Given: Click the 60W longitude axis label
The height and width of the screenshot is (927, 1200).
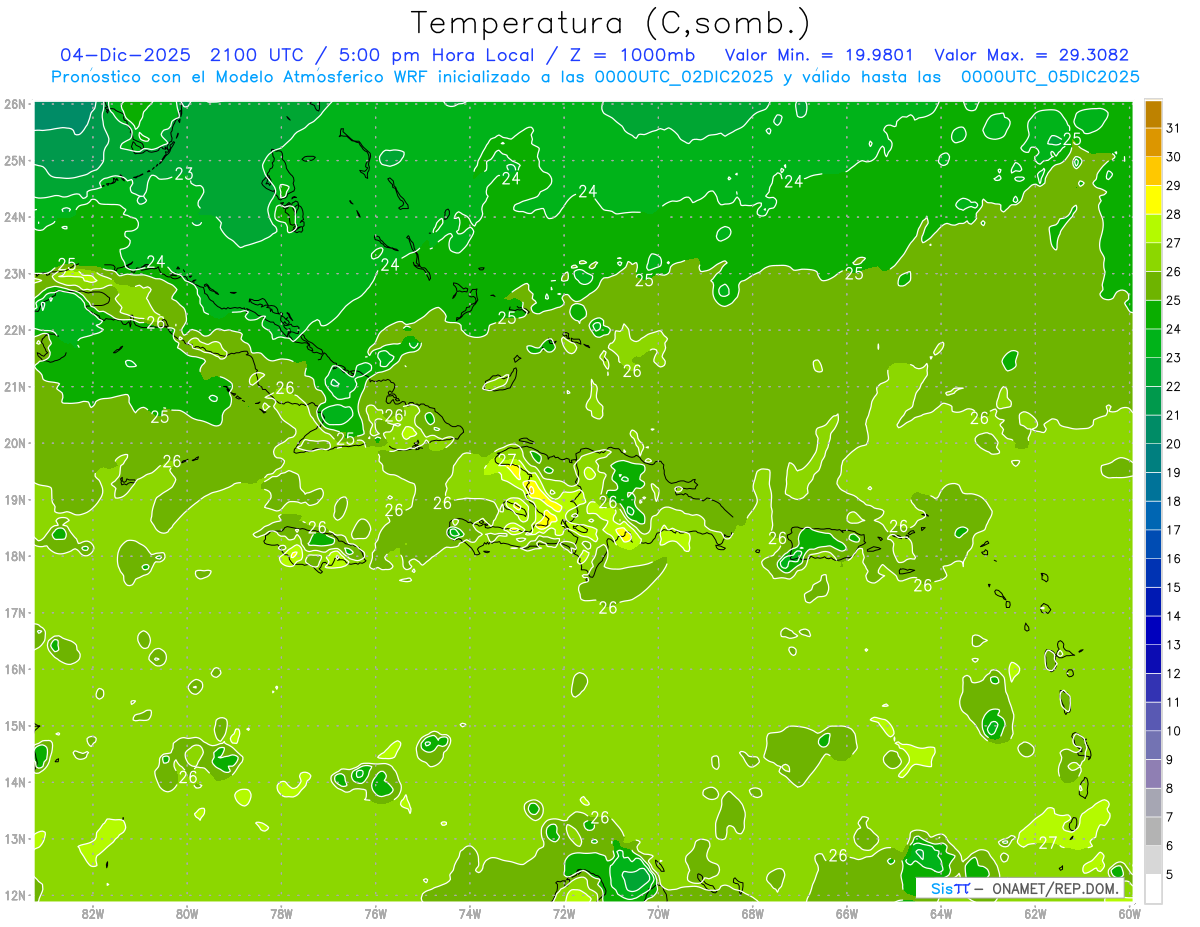Looking at the screenshot, I should coord(1129,912).
